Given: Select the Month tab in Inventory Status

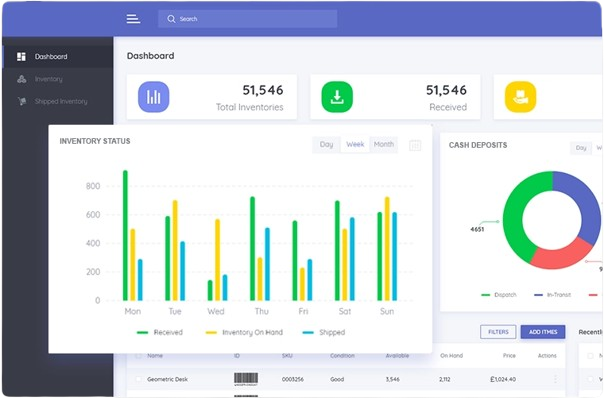Looking at the screenshot, I should [x=384, y=144].
